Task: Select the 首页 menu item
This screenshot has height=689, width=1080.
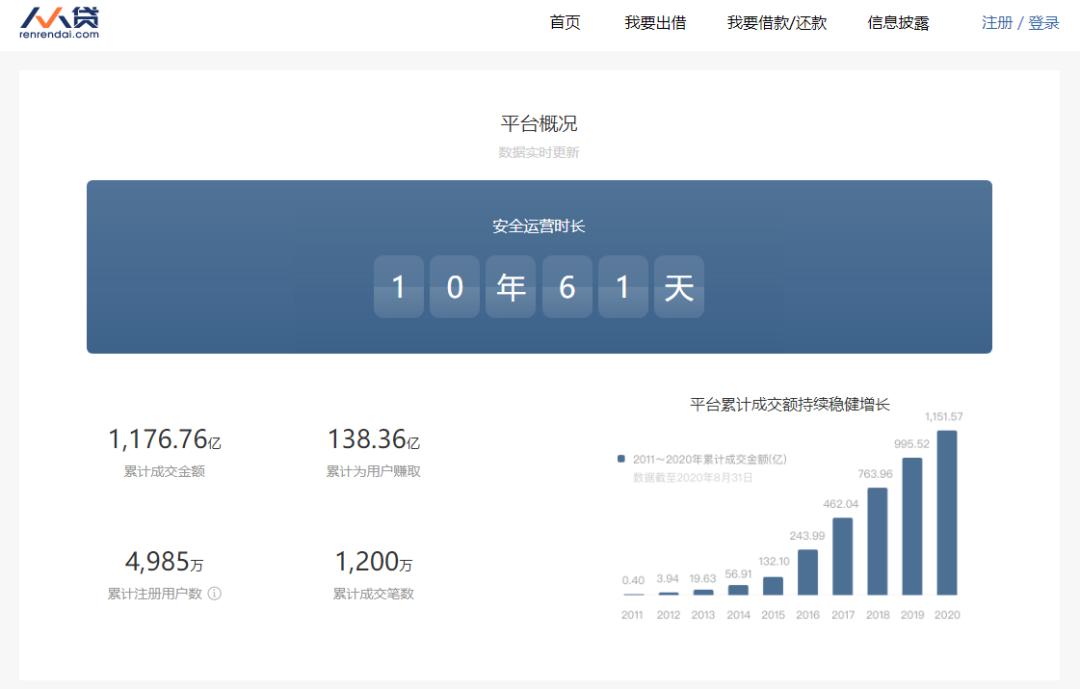Action: [x=563, y=22]
